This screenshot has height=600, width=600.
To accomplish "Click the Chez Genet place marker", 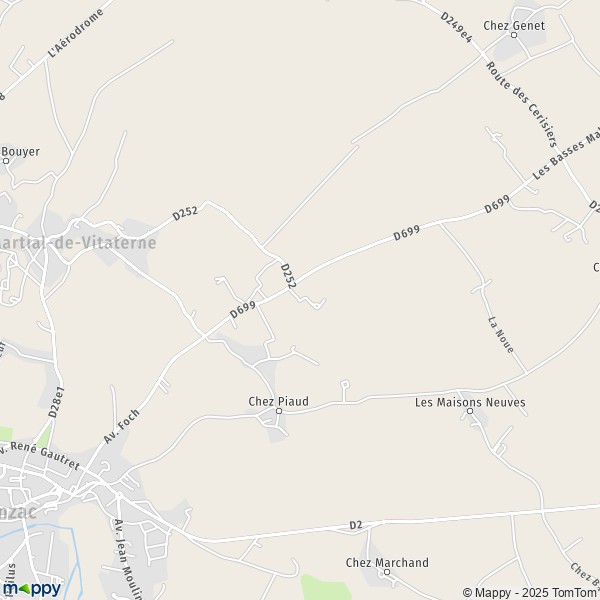I will click(514, 35).
